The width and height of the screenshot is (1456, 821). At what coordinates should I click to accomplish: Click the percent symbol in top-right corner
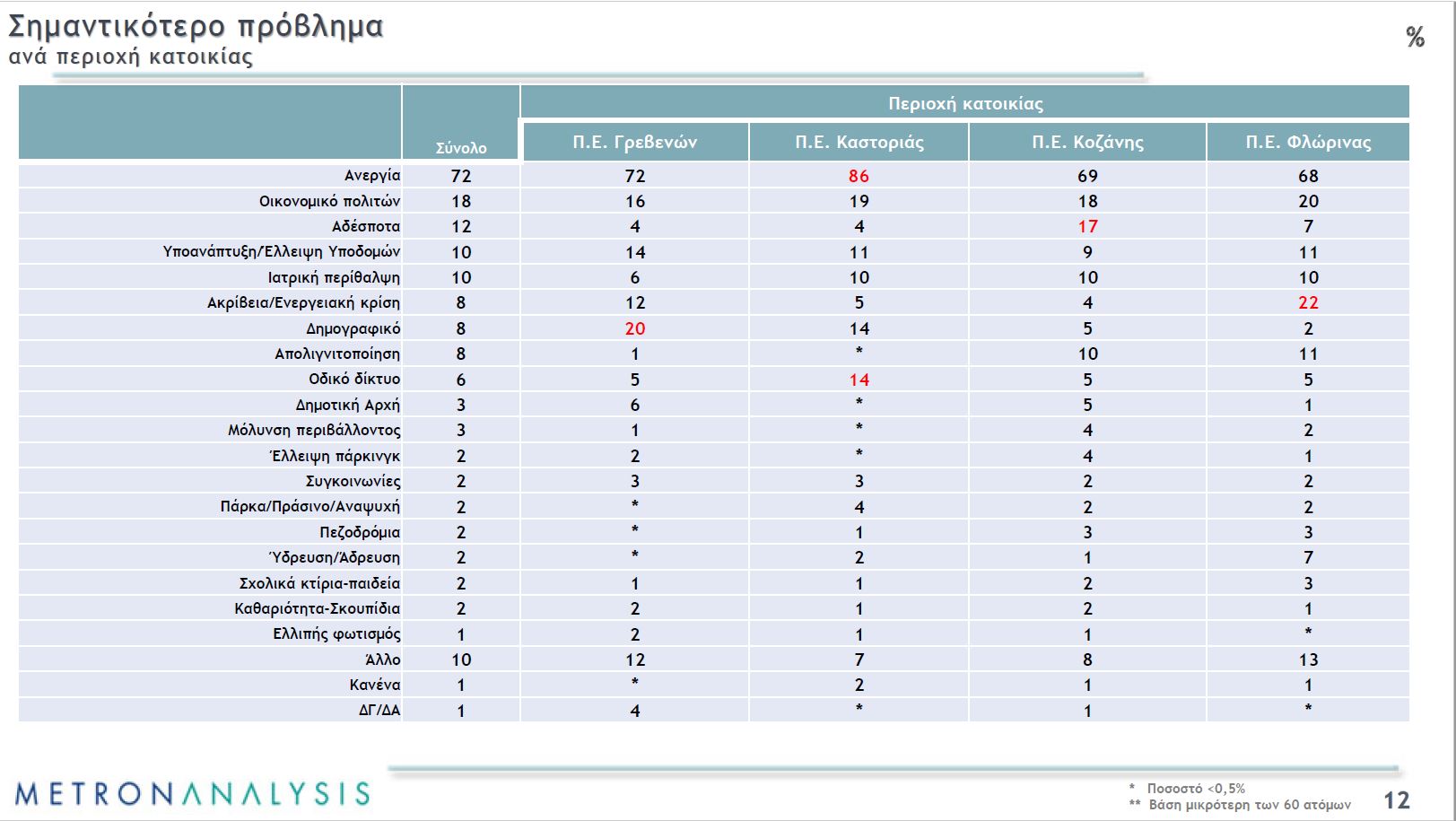tap(1415, 37)
